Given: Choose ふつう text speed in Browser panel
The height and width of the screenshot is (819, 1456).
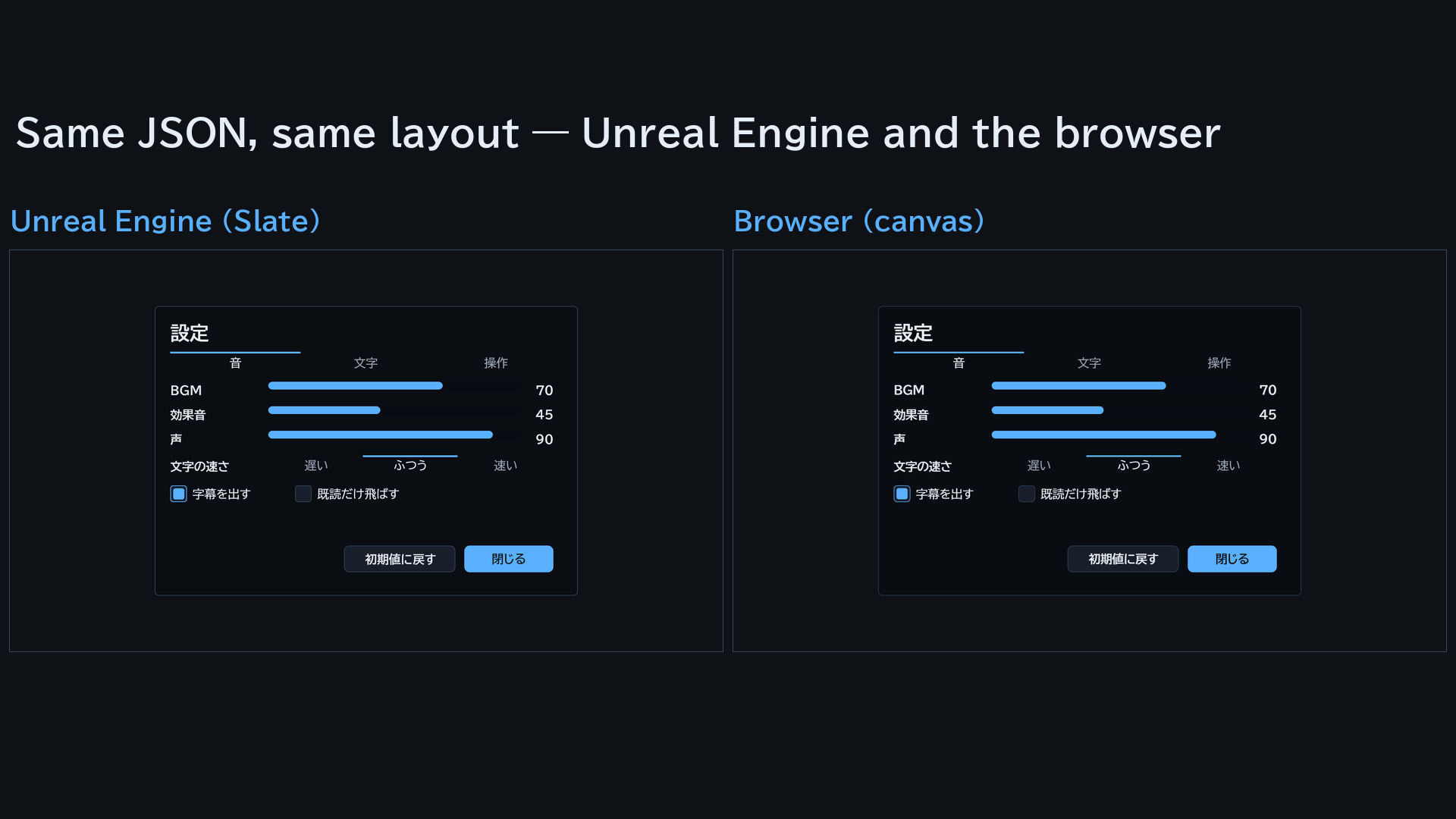Looking at the screenshot, I should (1134, 466).
